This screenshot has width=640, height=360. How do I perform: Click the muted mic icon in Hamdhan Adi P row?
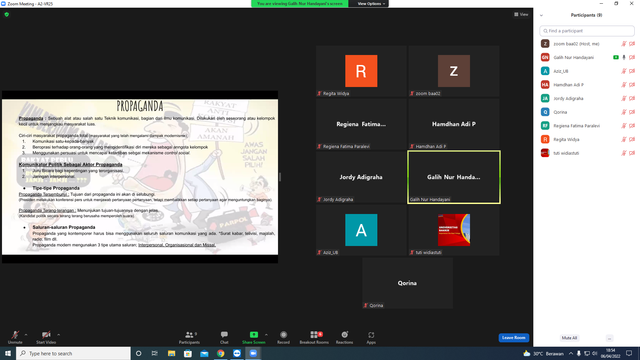point(624,85)
